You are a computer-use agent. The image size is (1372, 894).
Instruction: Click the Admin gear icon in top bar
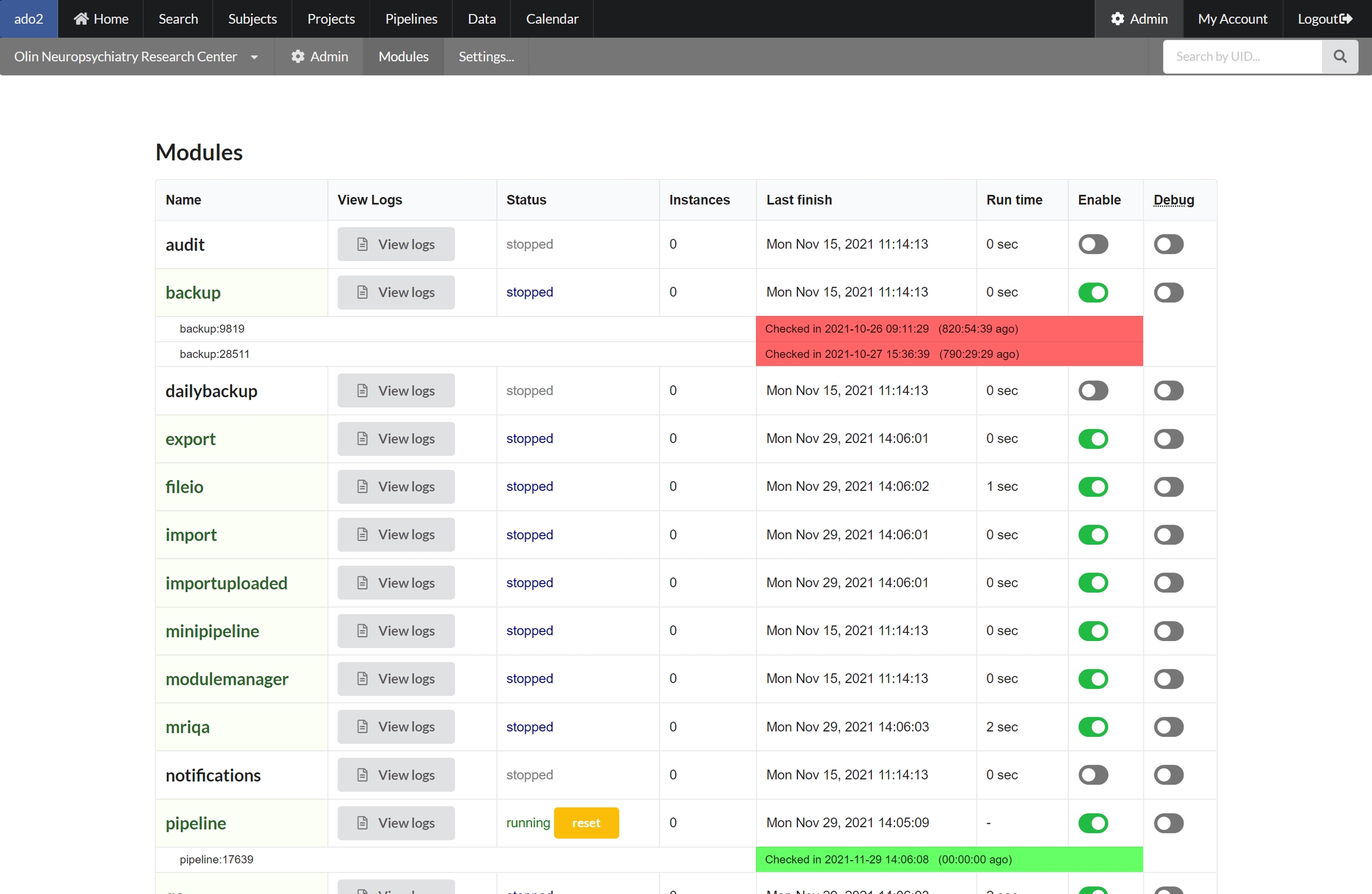pos(1117,18)
